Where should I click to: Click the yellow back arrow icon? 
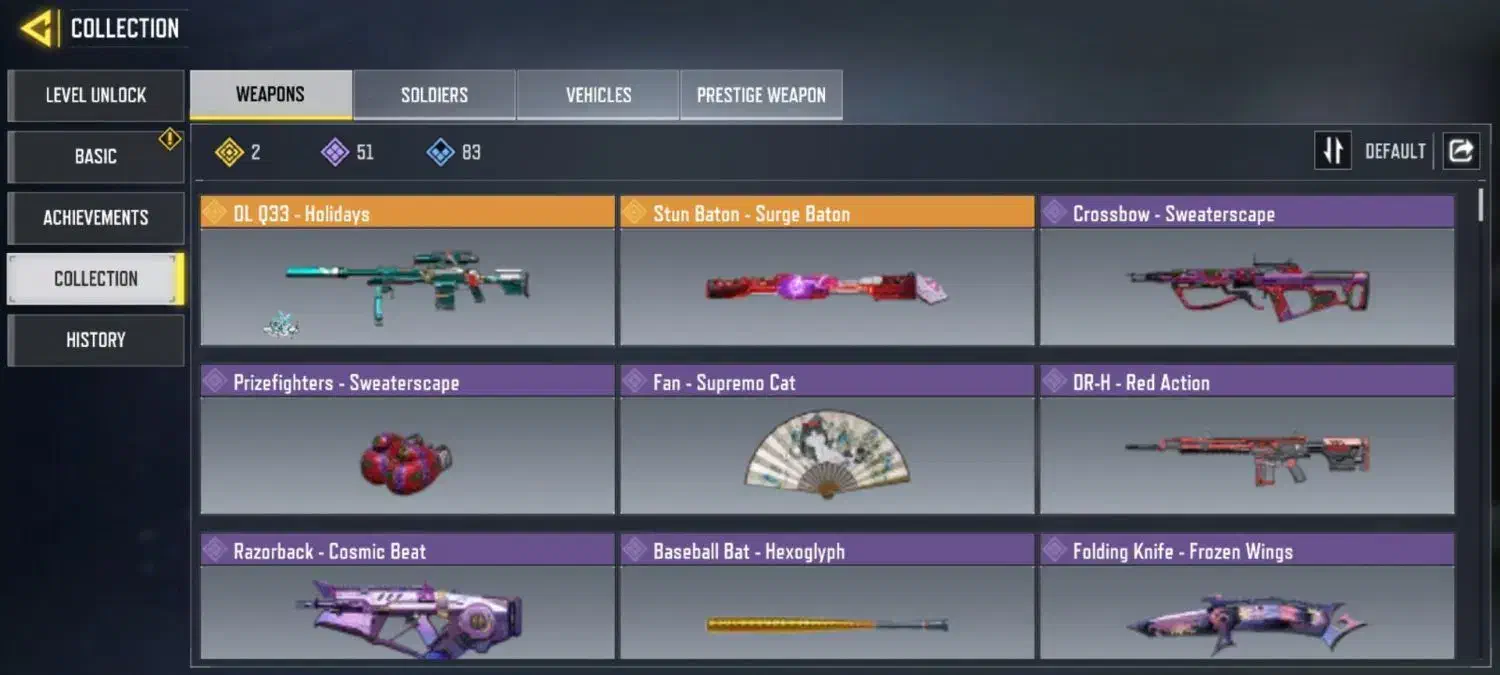click(38, 28)
